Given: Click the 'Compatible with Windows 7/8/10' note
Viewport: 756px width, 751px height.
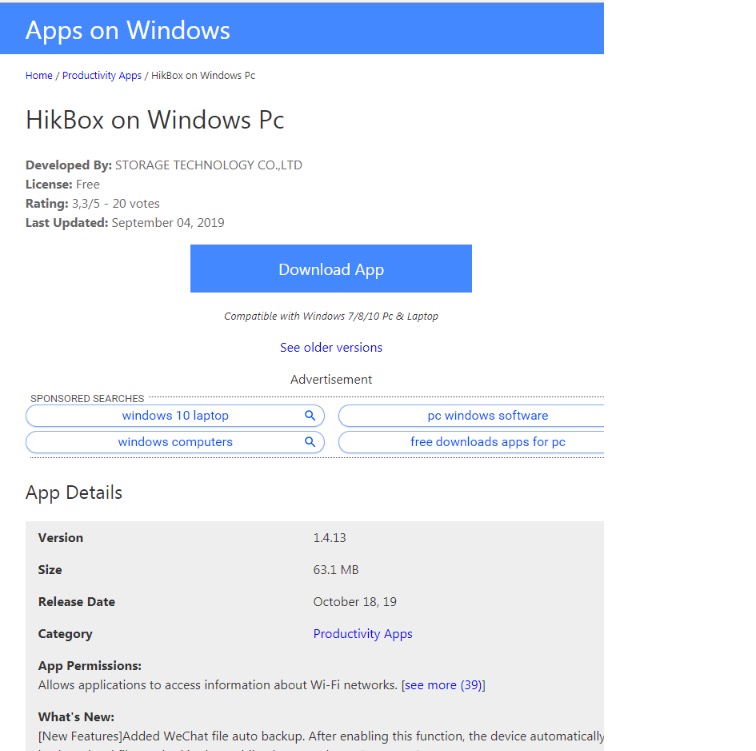Looking at the screenshot, I should point(331,317).
